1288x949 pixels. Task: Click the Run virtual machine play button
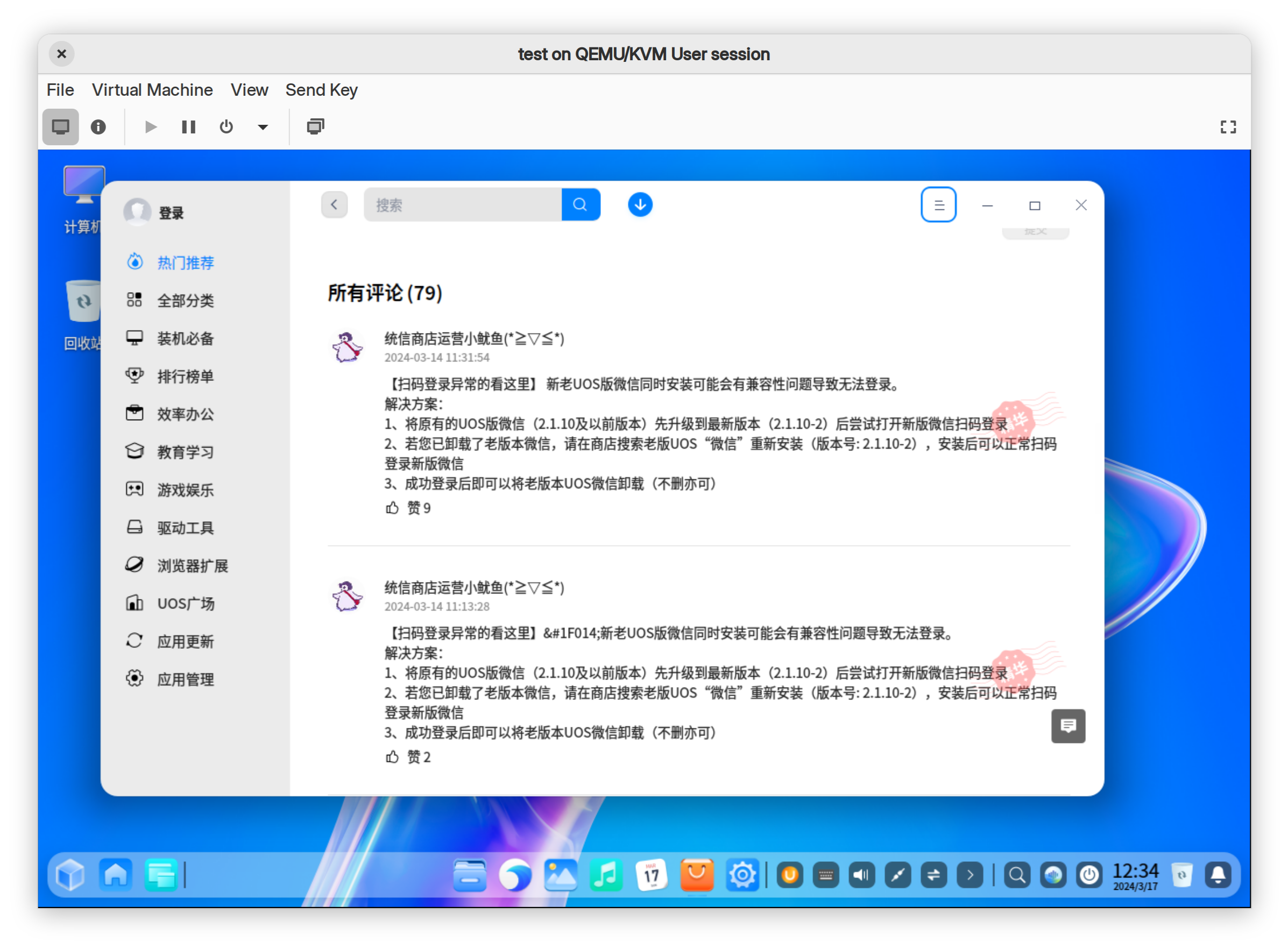pyautogui.click(x=151, y=126)
